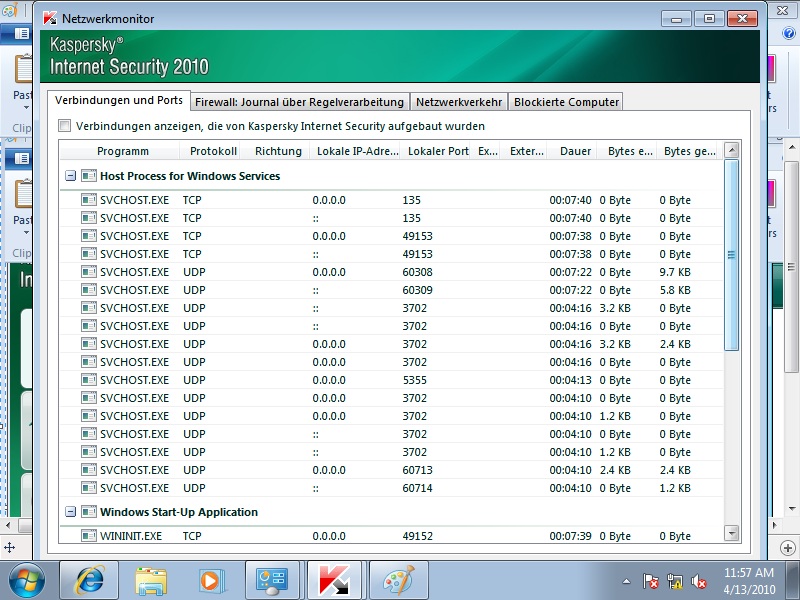Viewport: 800px width, 600px height.
Task: Open the Blockierte Computer tab
Action: (x=566, y=102)
